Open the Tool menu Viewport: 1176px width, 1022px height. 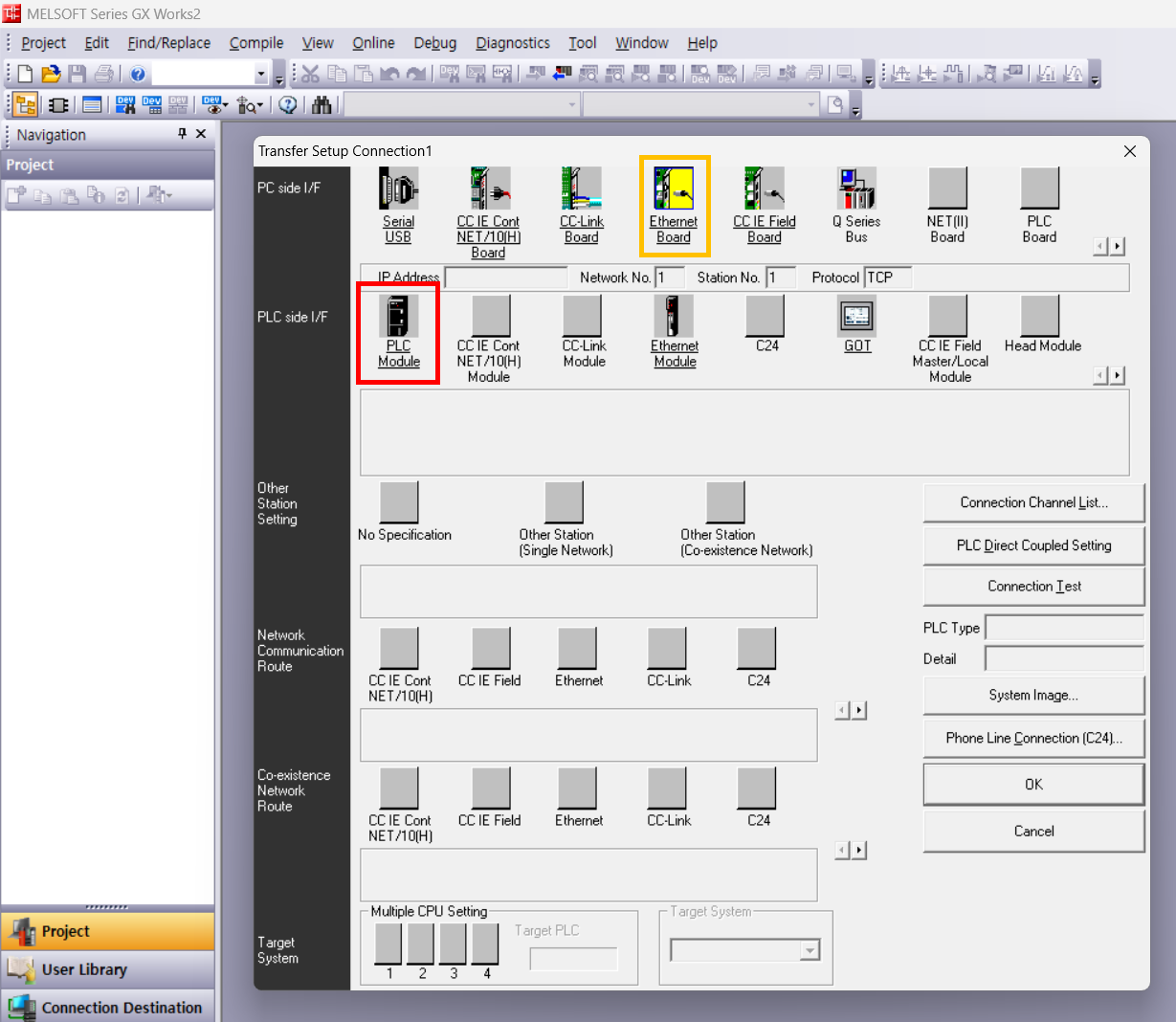point(582,43)
